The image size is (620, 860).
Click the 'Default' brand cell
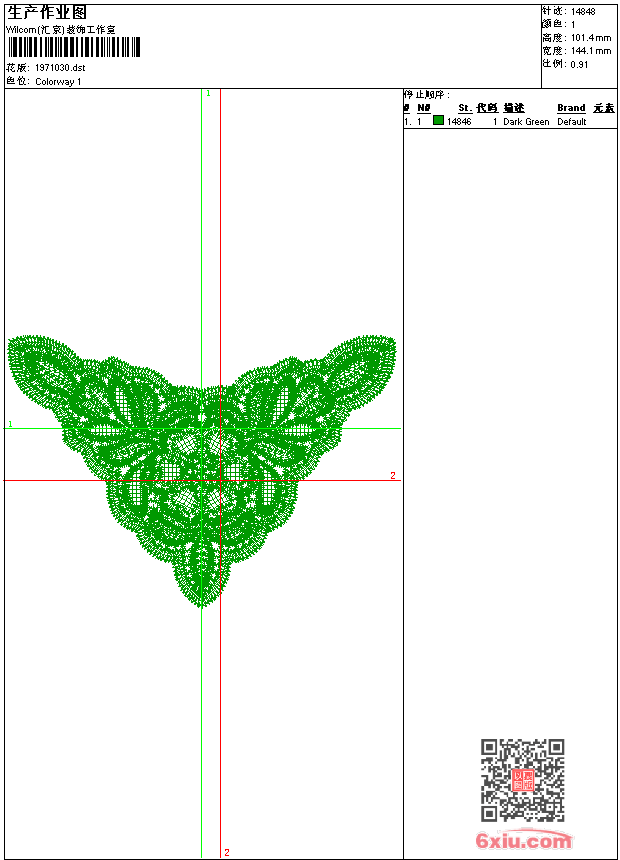click(x=572, y=122)
